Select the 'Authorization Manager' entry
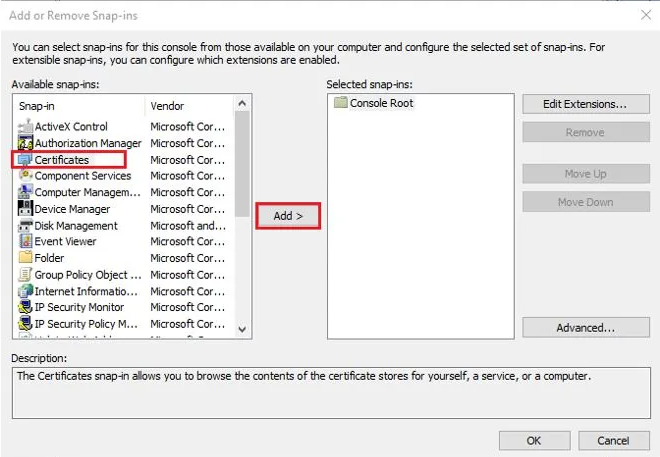Viewport: 660px width, 457px height. (x=88, y=143)
